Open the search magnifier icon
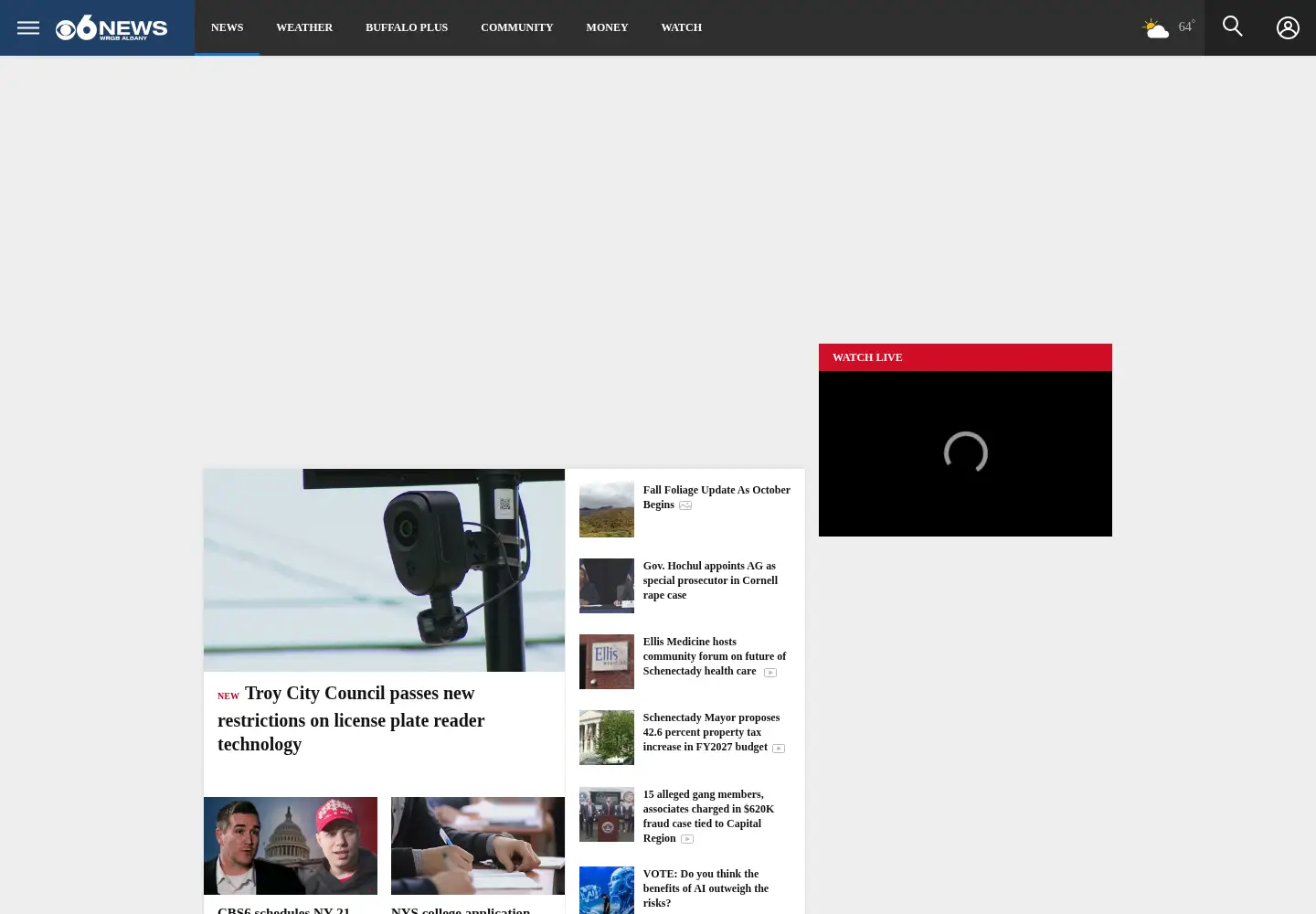 tap(1233, 27)
